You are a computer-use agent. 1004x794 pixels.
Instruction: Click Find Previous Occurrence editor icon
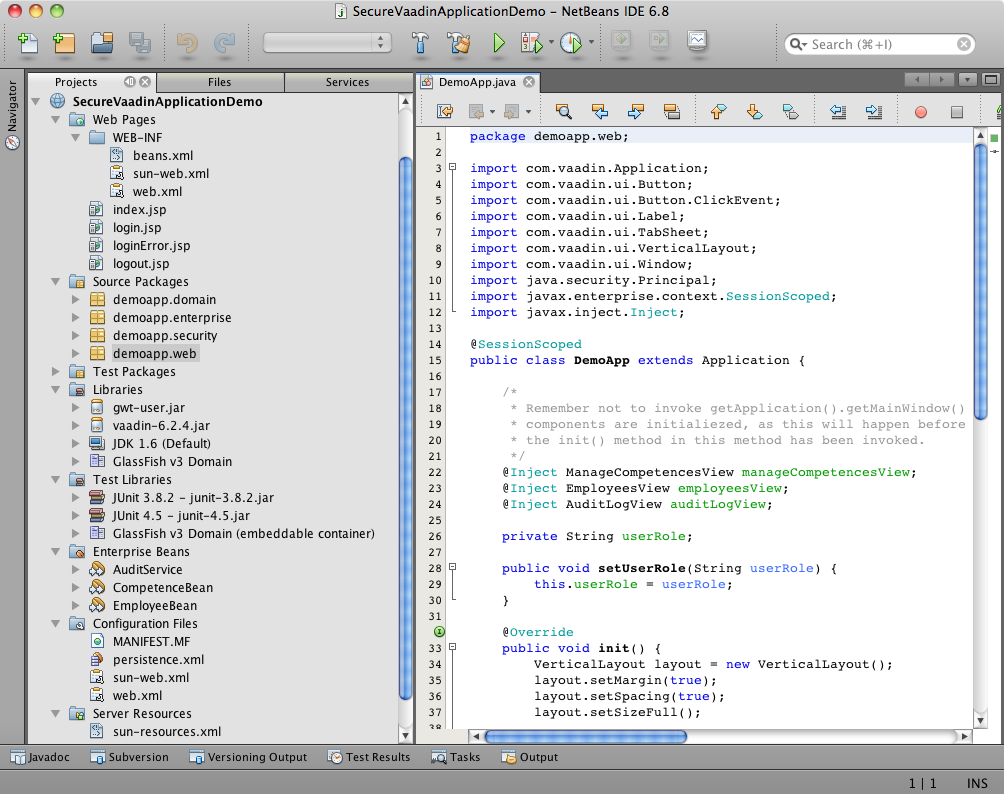pyautogui.click(x=599, y=111)
